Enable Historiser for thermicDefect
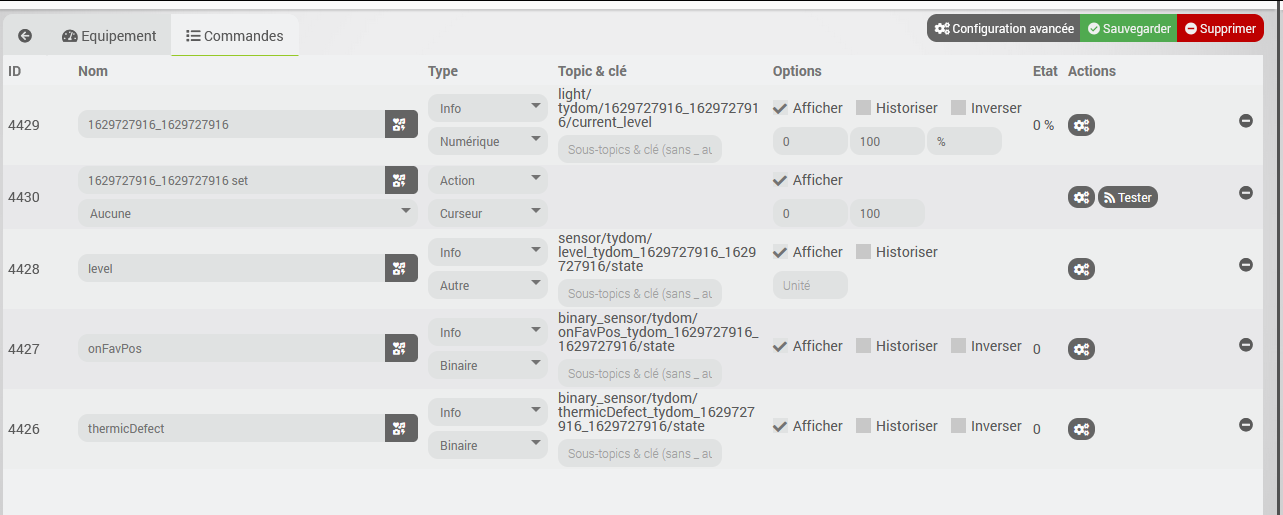Viewport: 1283px width, 515px height. [x=863, y=426]
